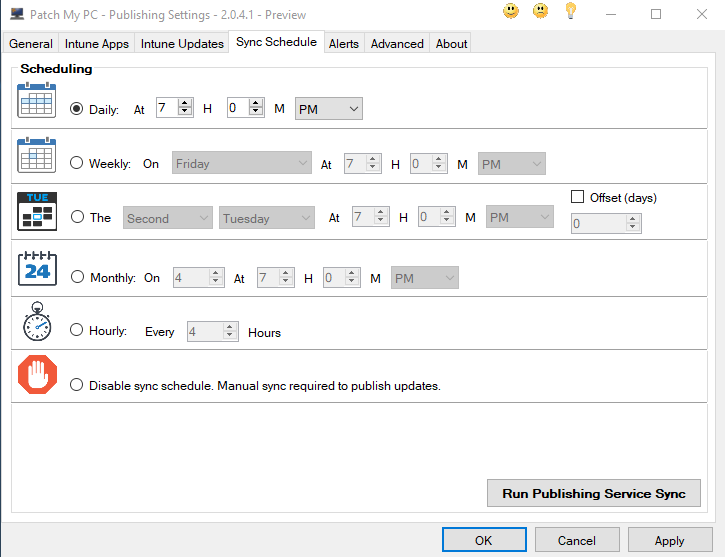This screenshot has width=725, height=557.
Task: Click the Patch My PC title bar icon
Action: pyautogui.click(x=17, y=14)
